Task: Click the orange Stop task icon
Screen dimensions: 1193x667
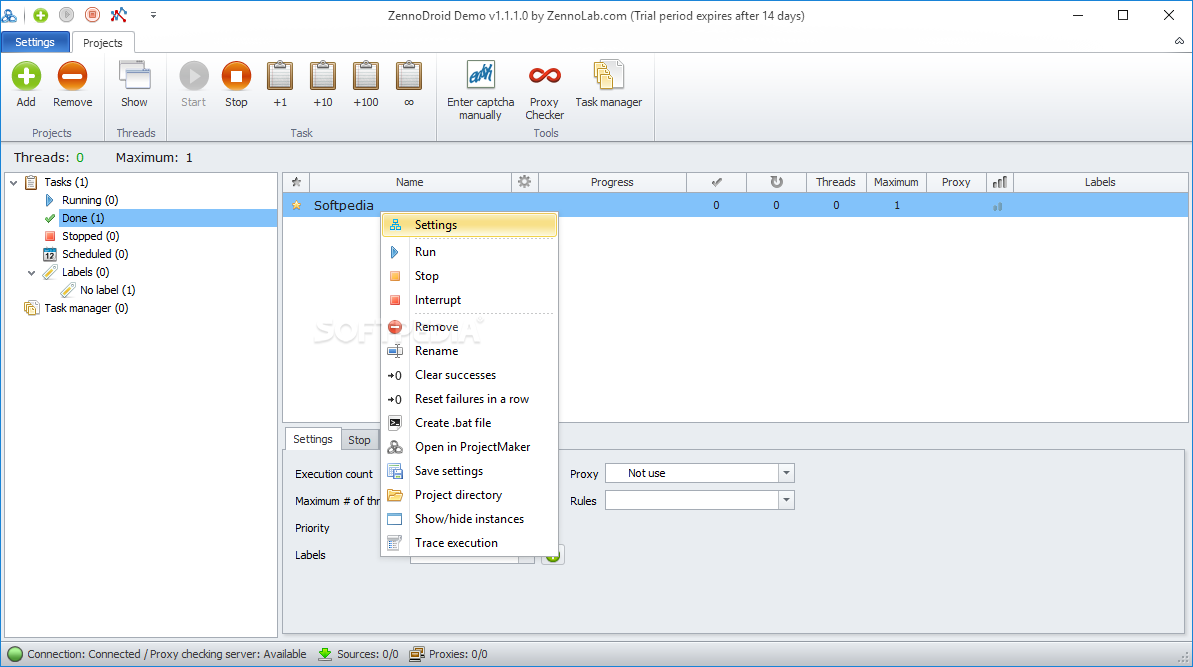Action: click(236, 76)
